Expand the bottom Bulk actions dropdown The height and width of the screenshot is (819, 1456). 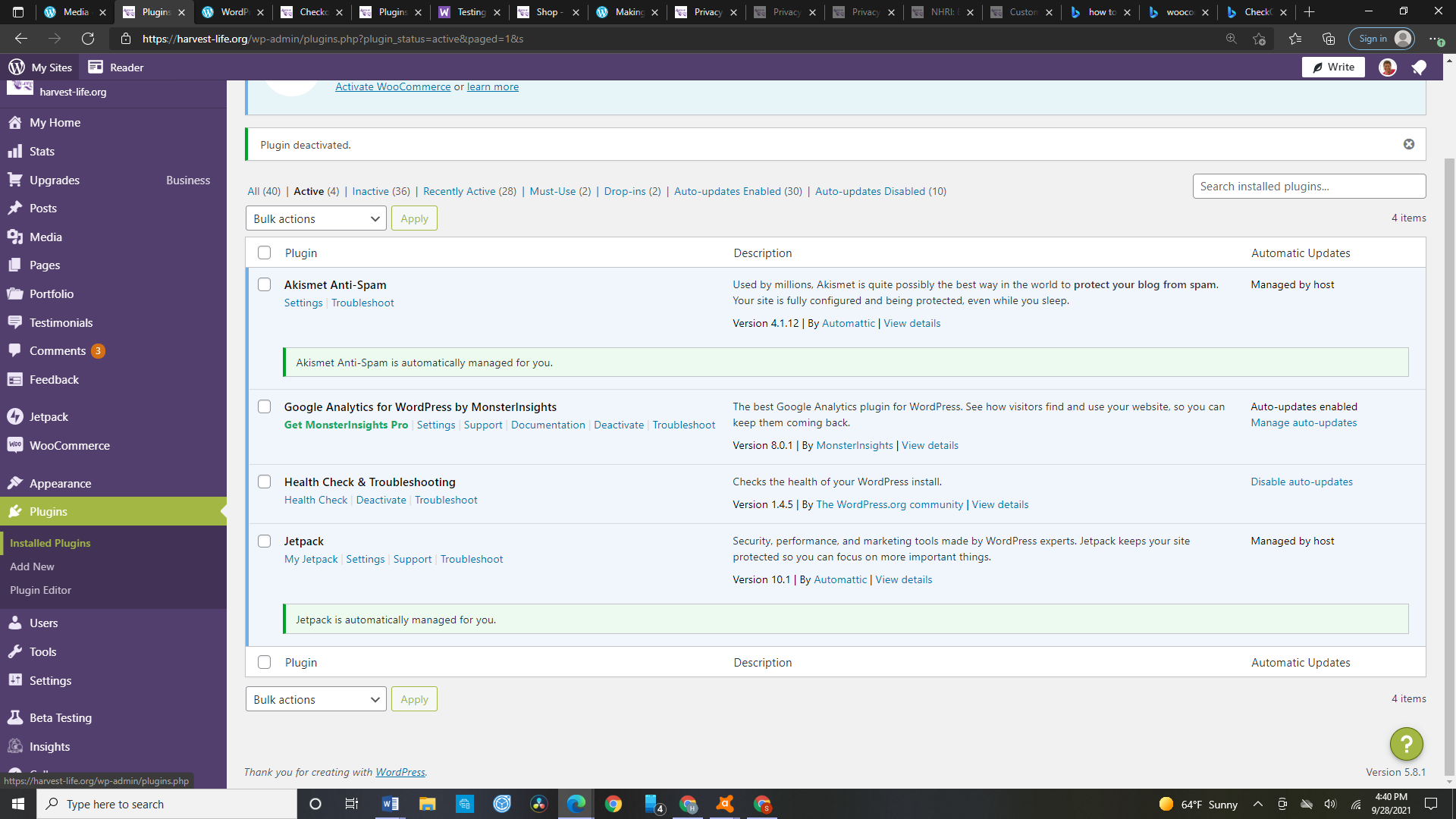(x=315, y=699)
